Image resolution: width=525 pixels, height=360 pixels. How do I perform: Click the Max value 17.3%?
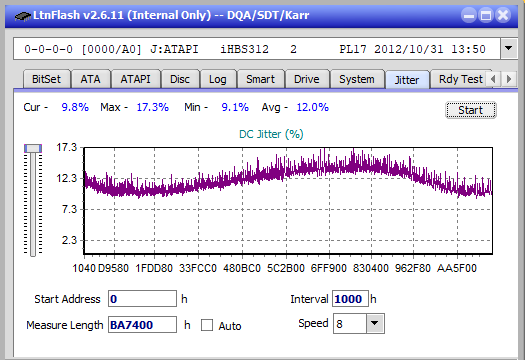(153, 107)
